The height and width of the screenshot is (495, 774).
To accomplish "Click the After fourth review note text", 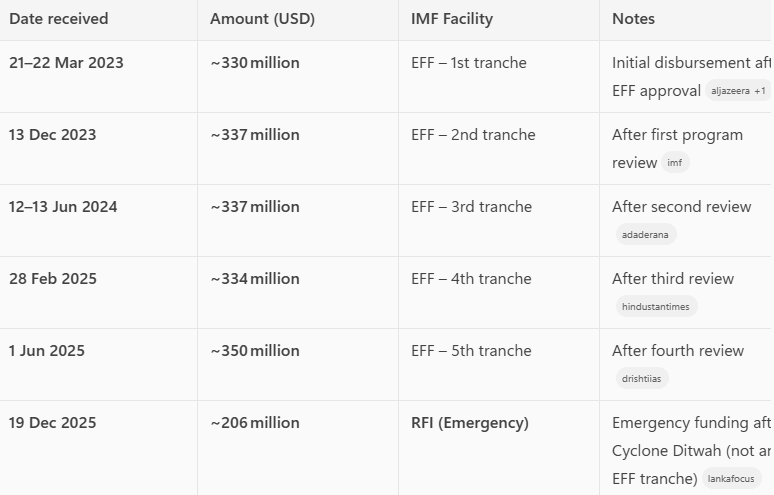I will [678, 351].
